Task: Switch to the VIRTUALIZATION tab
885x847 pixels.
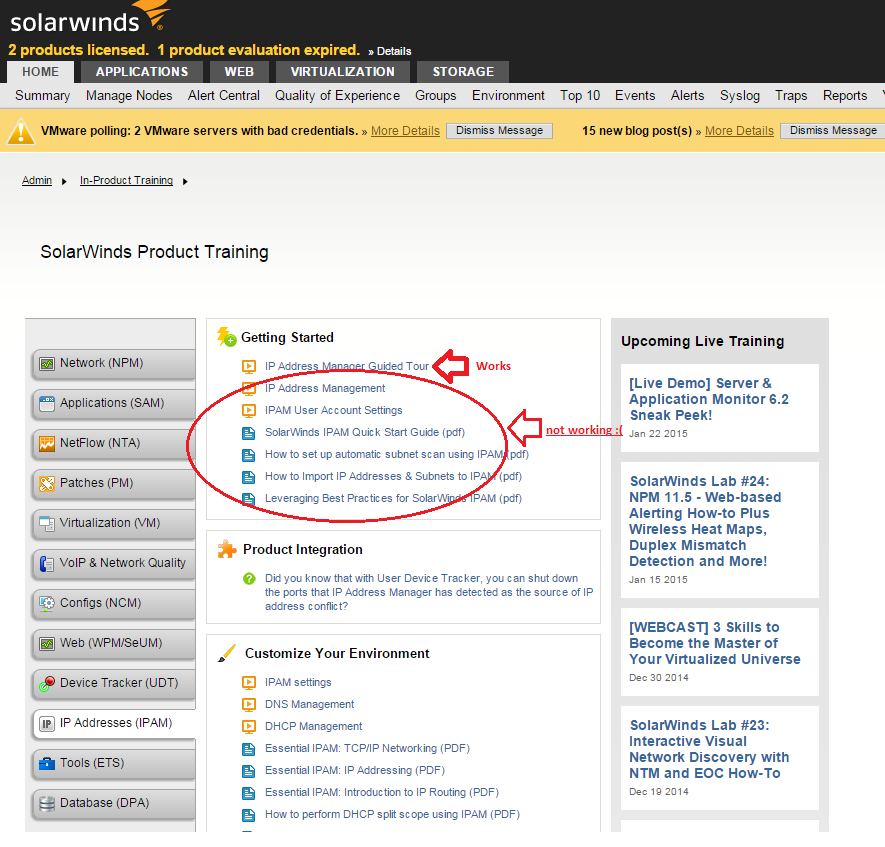Action: (343, 72)
